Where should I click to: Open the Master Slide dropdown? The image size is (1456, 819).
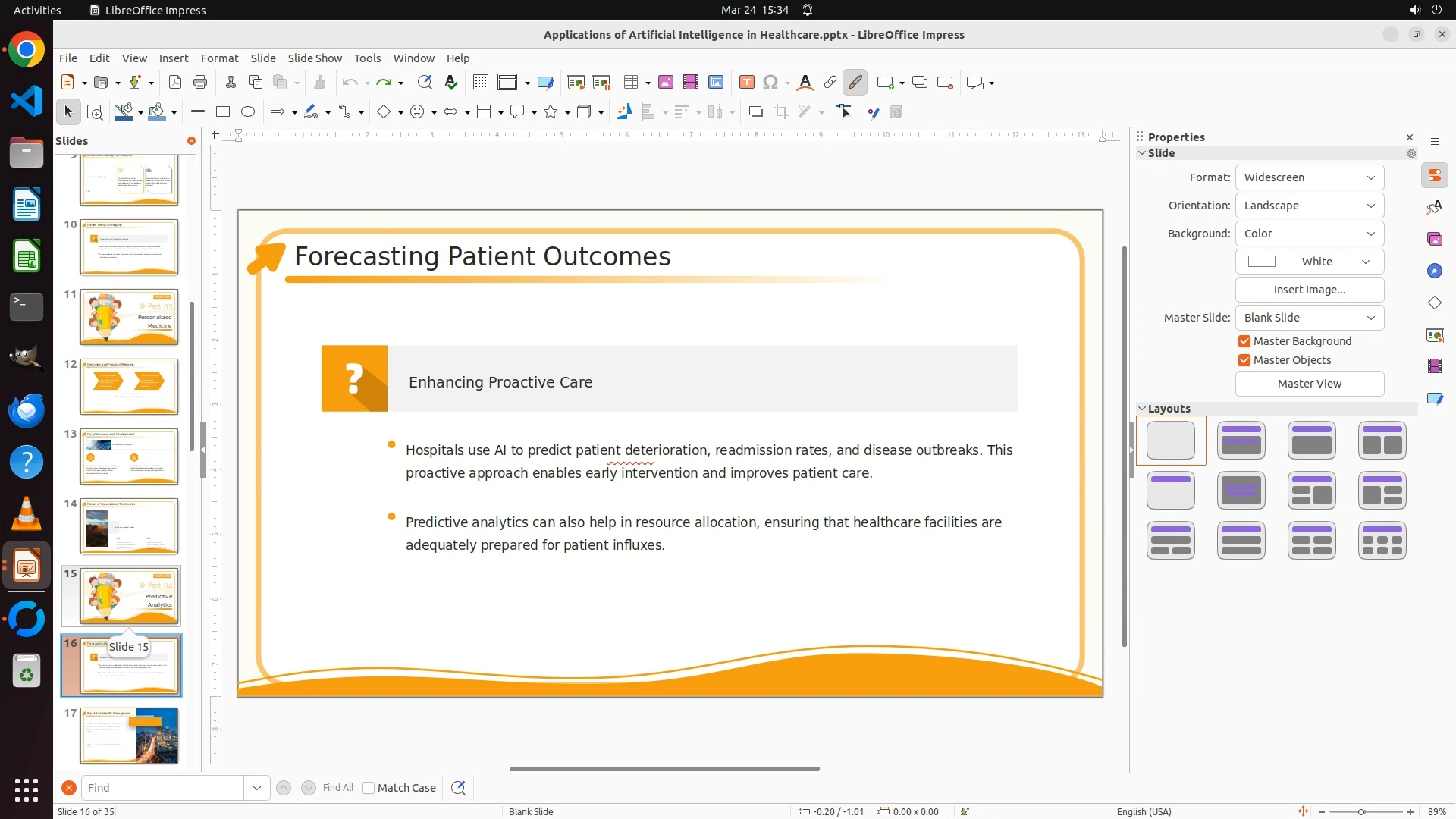click(1309, 318)
